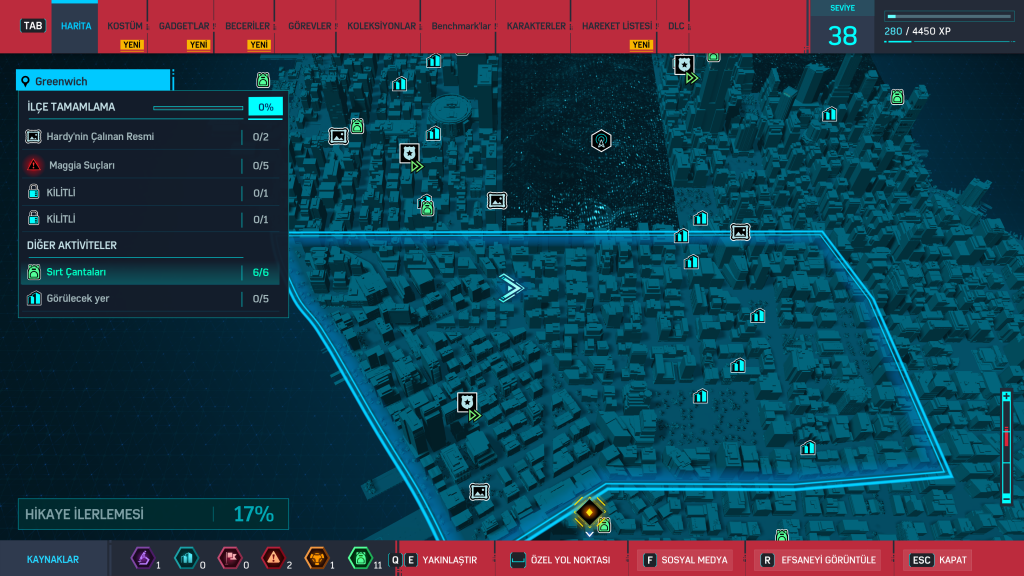1024x576 pixels.
Task: Click the orange challenge token trophy icon
Action: [317, 558]
